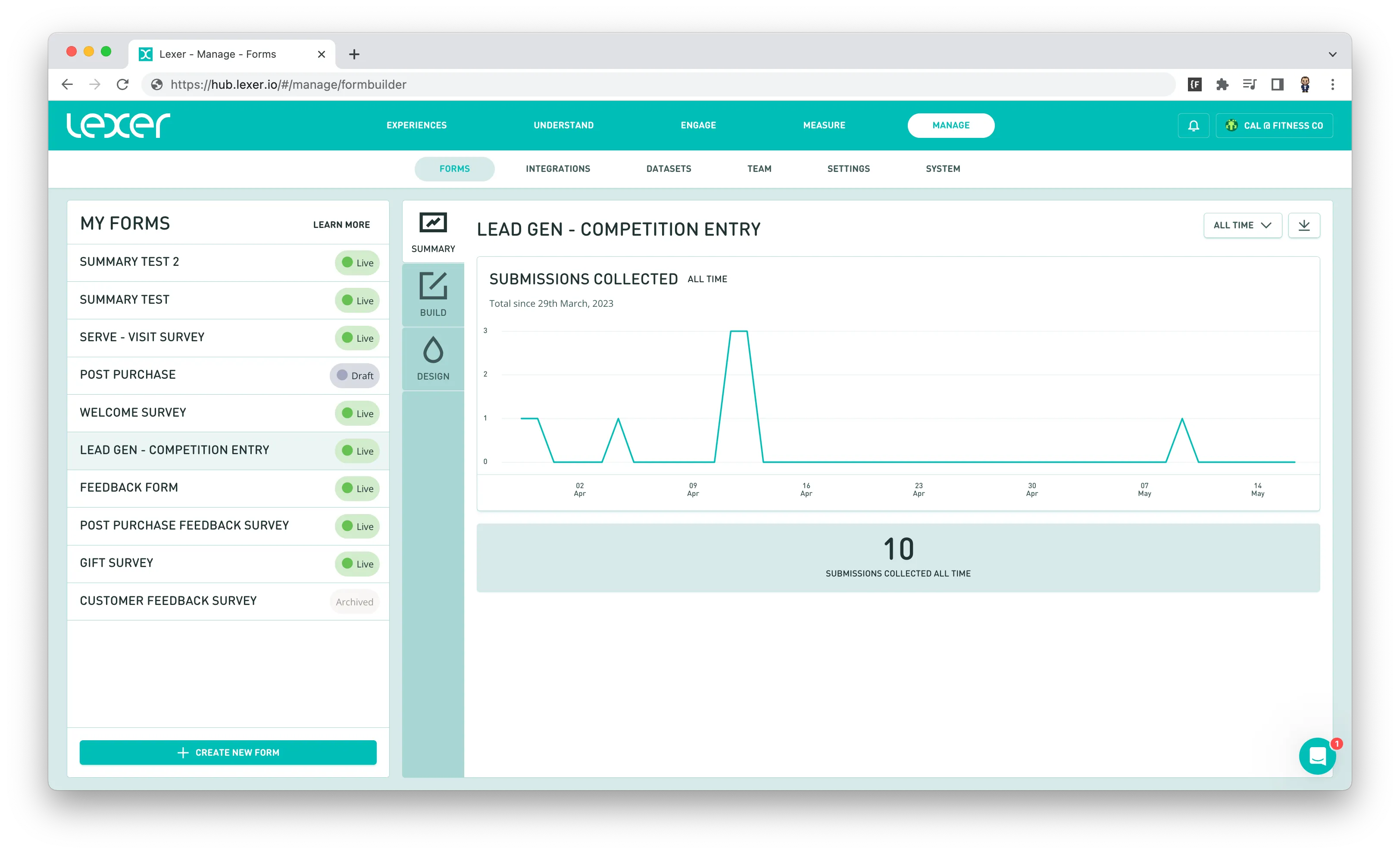Open the Learn More link
Screen dimensions: 1400x854
pos(341,225)
